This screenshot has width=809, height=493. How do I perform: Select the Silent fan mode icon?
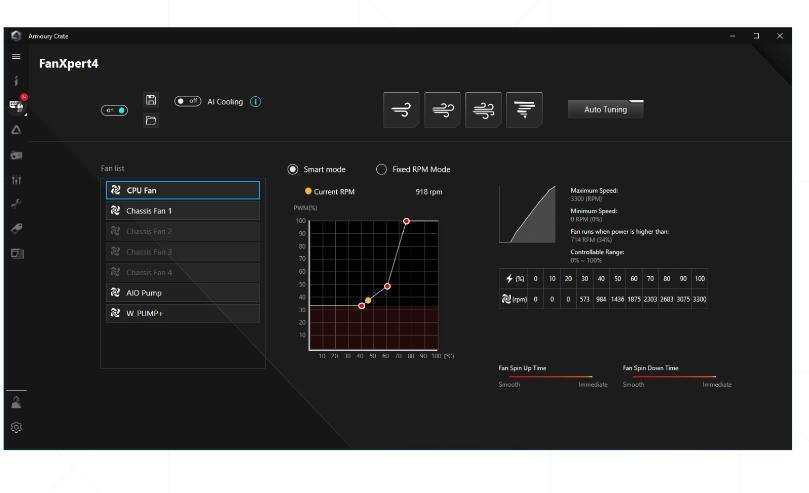(x=401, y=109)
